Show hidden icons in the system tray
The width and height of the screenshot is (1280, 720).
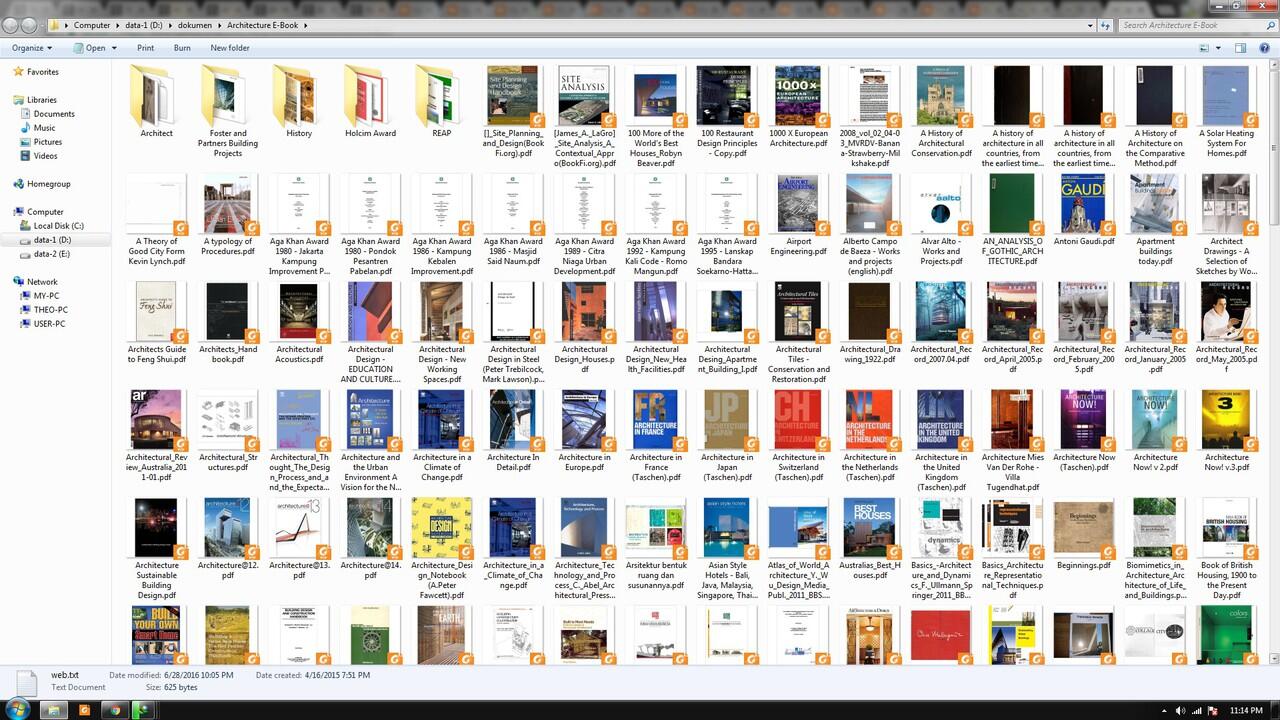point(1165,710)
